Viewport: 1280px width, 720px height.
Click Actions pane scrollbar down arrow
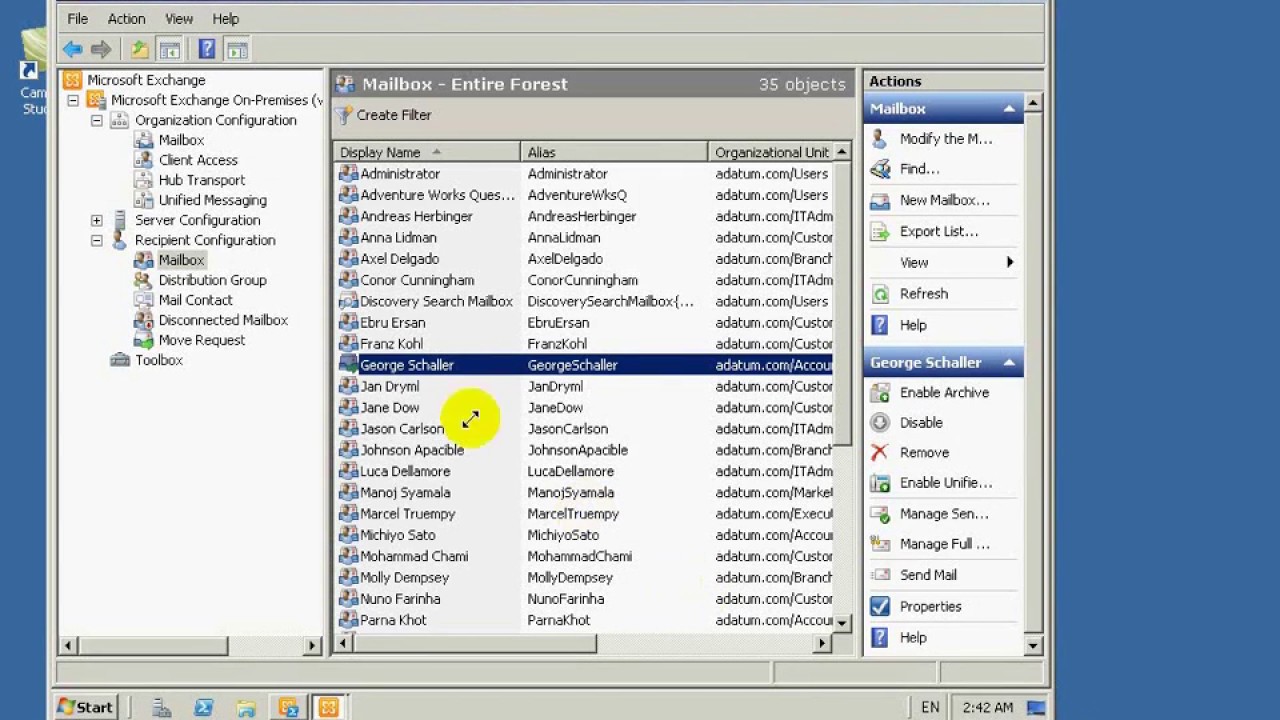click(1034, 646)
